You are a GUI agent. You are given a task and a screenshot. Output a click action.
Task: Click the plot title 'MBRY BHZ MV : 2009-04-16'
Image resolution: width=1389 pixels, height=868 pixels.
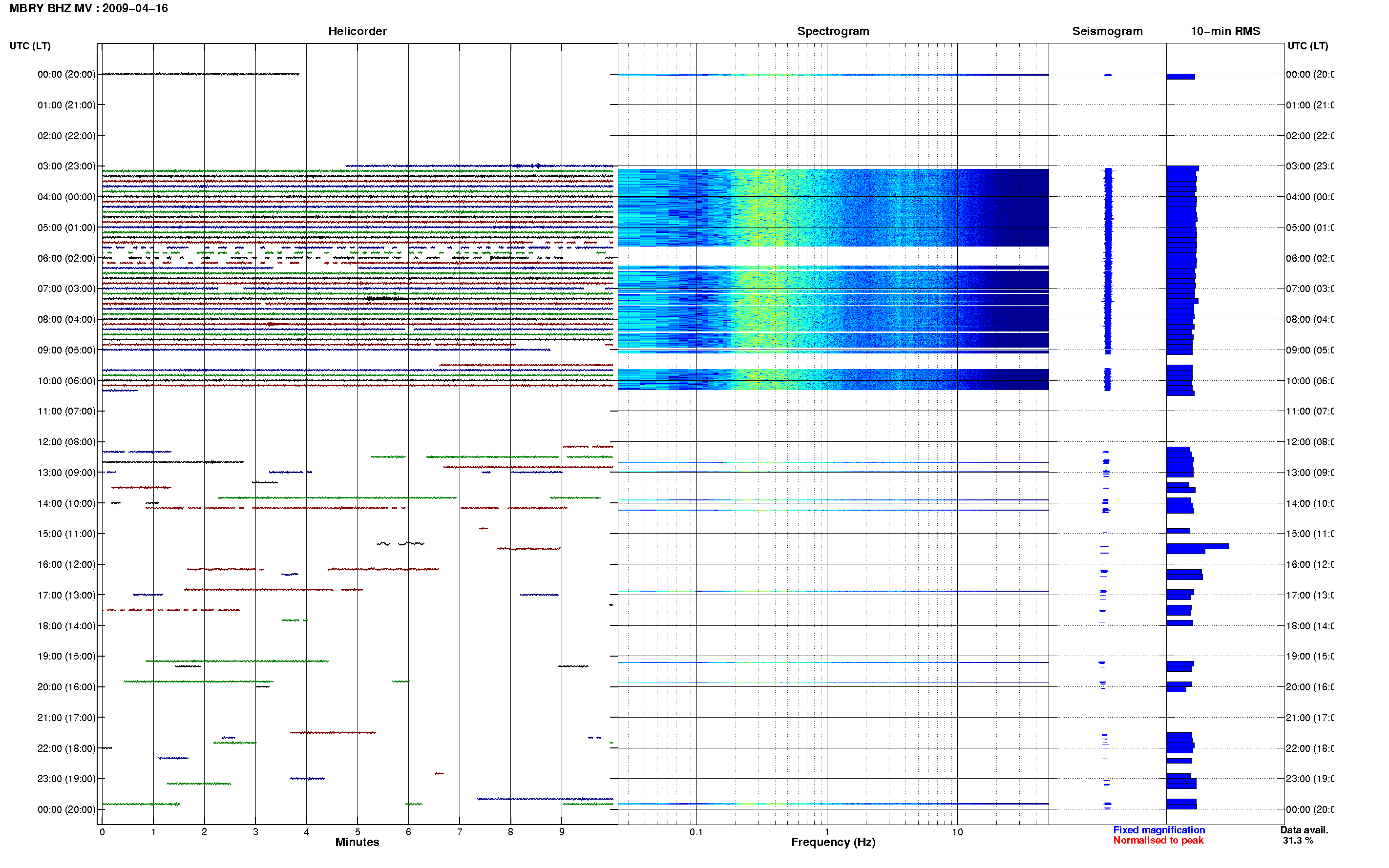pos(88,9)
